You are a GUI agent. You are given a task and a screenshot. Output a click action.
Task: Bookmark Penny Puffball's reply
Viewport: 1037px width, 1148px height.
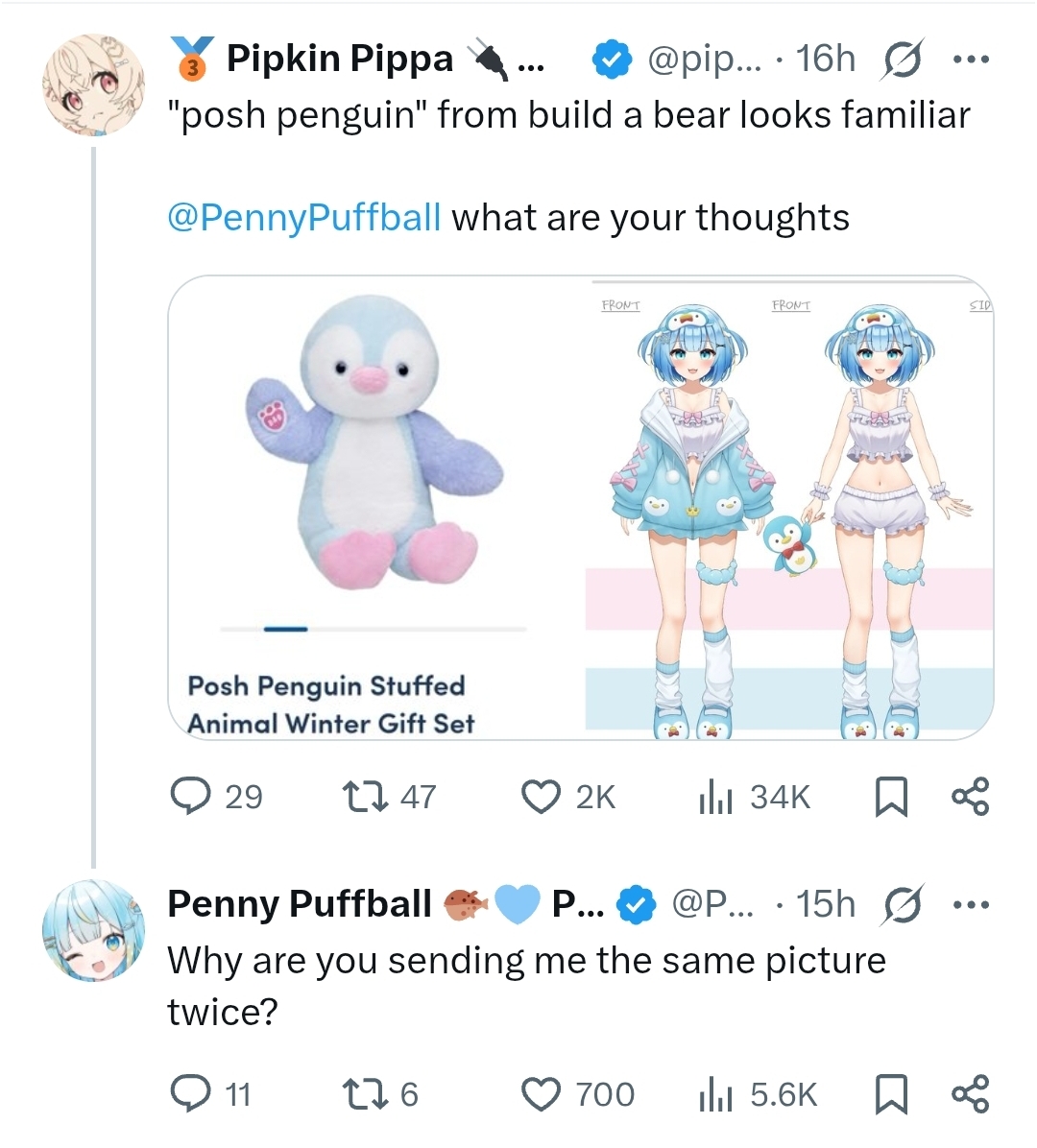pyautogui.click(x=891, y=1094)
